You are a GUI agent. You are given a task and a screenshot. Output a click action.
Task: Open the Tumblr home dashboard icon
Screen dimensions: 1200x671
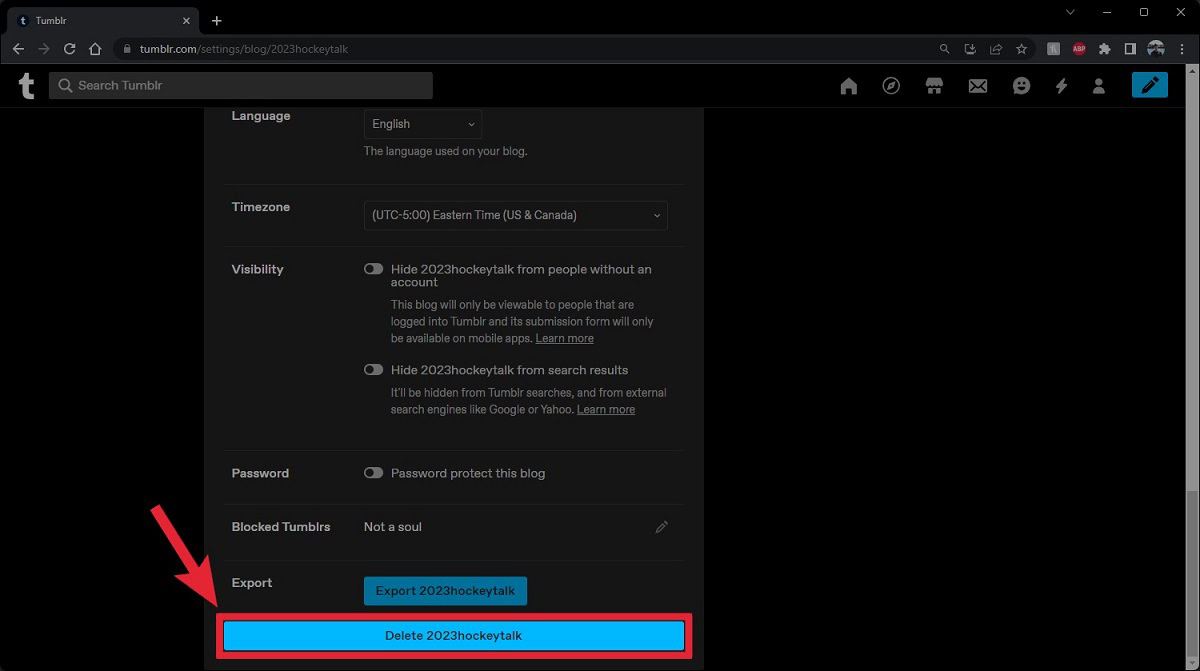click(849, 86)
